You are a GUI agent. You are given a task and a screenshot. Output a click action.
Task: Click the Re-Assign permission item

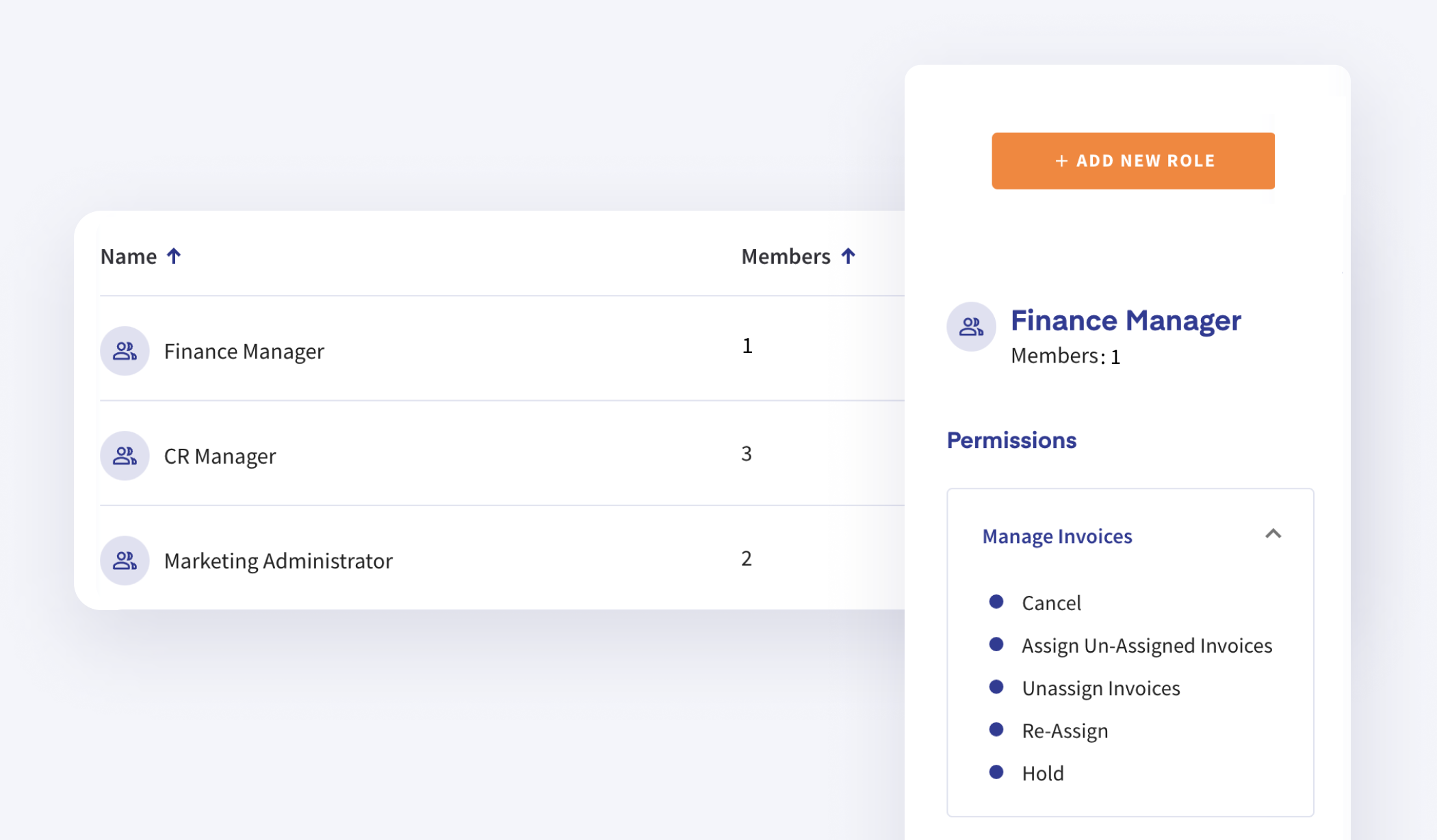tap(1065, 731)
